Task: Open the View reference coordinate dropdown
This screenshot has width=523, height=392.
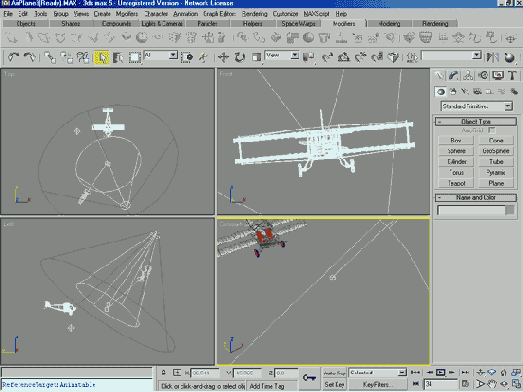Action: coord(282,55)
